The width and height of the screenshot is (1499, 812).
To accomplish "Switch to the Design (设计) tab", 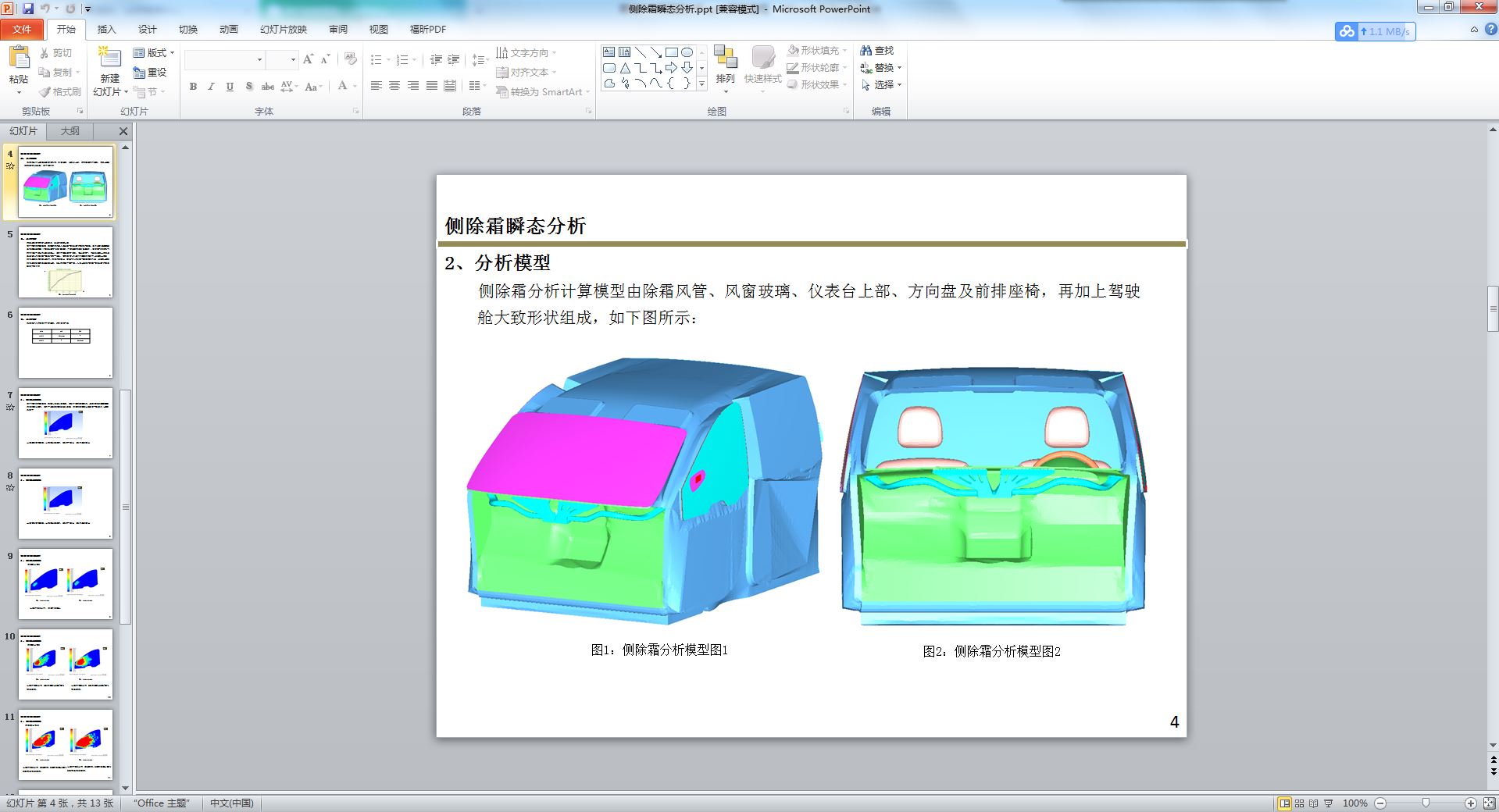I will pos(147,30).
